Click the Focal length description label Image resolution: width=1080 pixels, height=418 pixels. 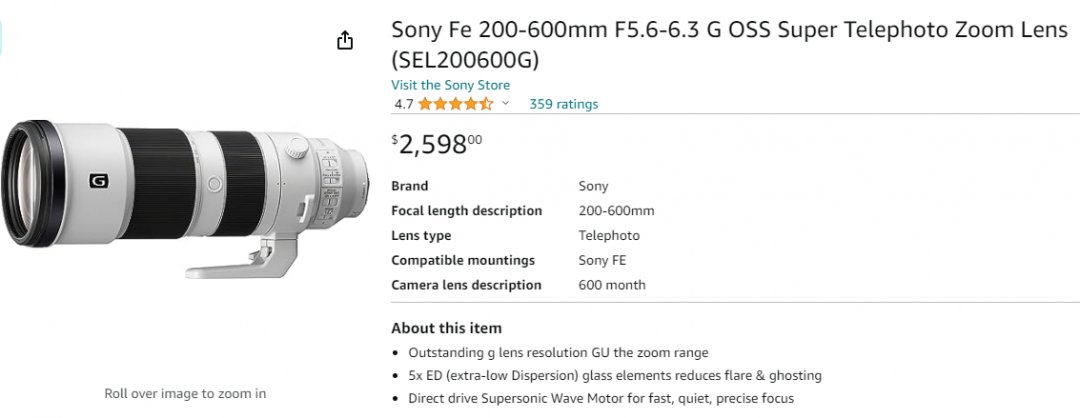point(466,211)
